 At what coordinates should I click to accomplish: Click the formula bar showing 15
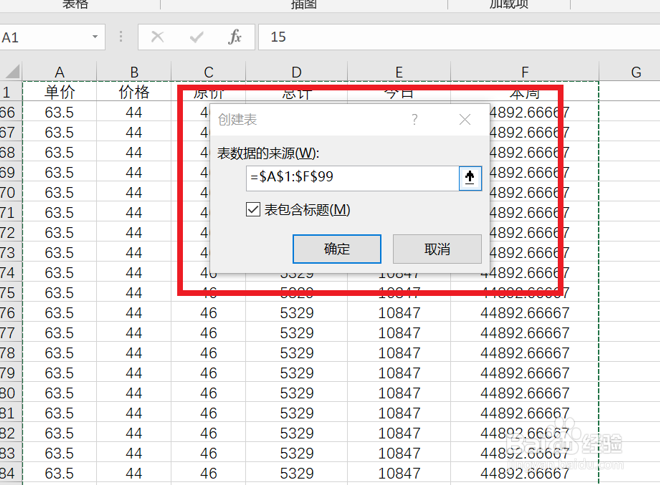[x=459, y=37]
